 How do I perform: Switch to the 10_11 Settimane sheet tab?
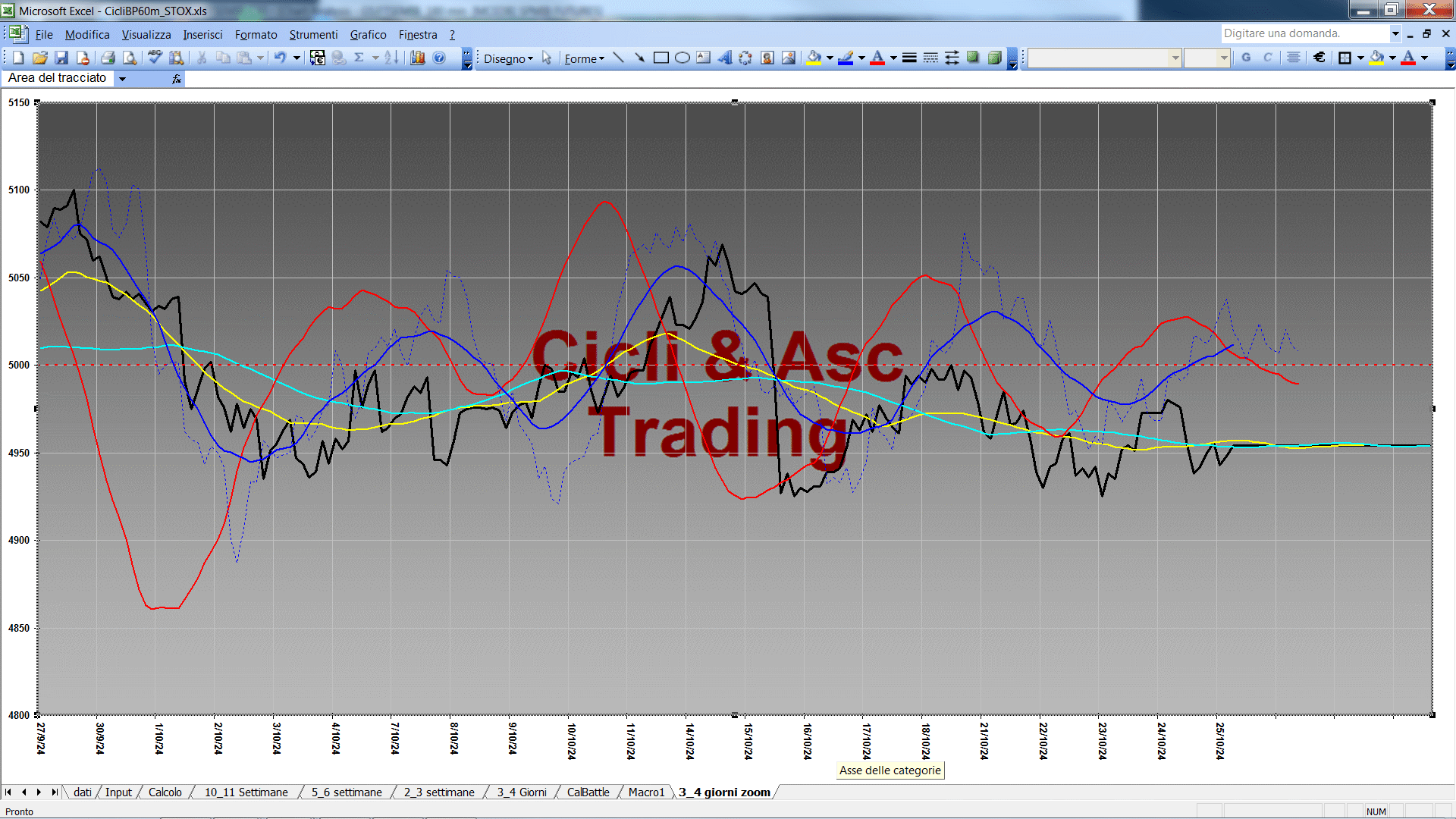(x=246, y=792)
